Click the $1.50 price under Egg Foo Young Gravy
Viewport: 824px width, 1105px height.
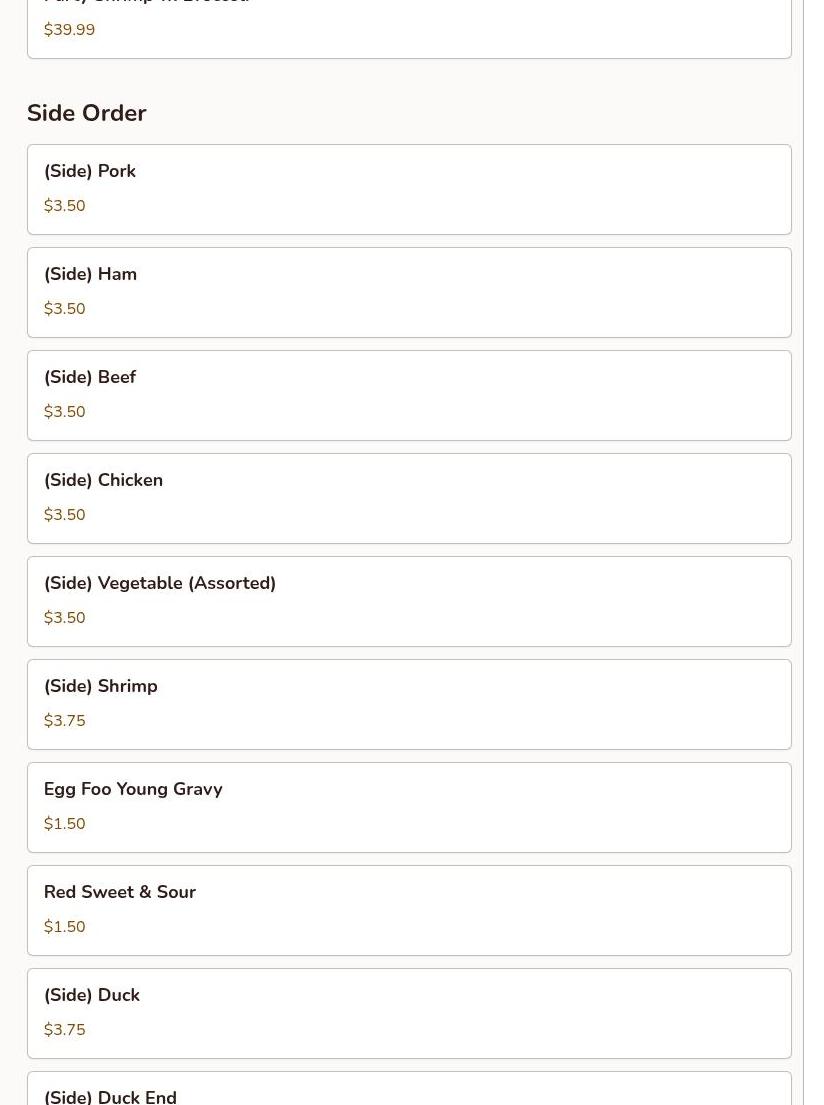[64, 823]
